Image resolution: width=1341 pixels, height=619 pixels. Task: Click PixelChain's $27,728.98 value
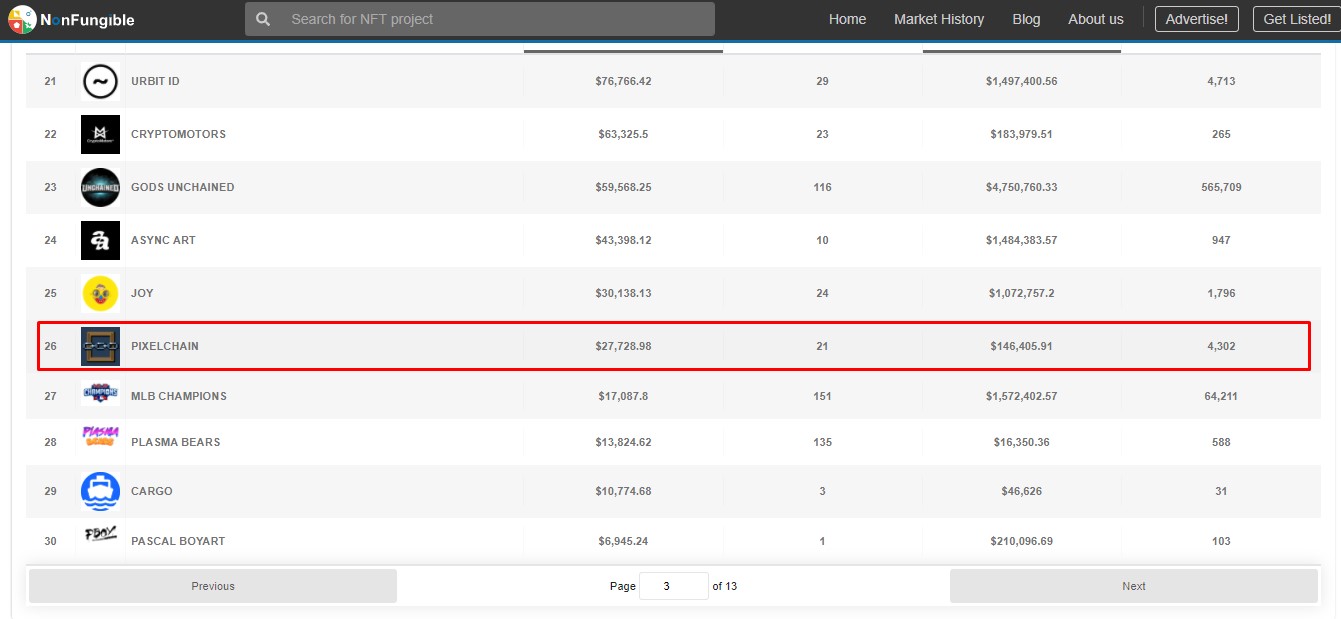(x=623, y=346)
